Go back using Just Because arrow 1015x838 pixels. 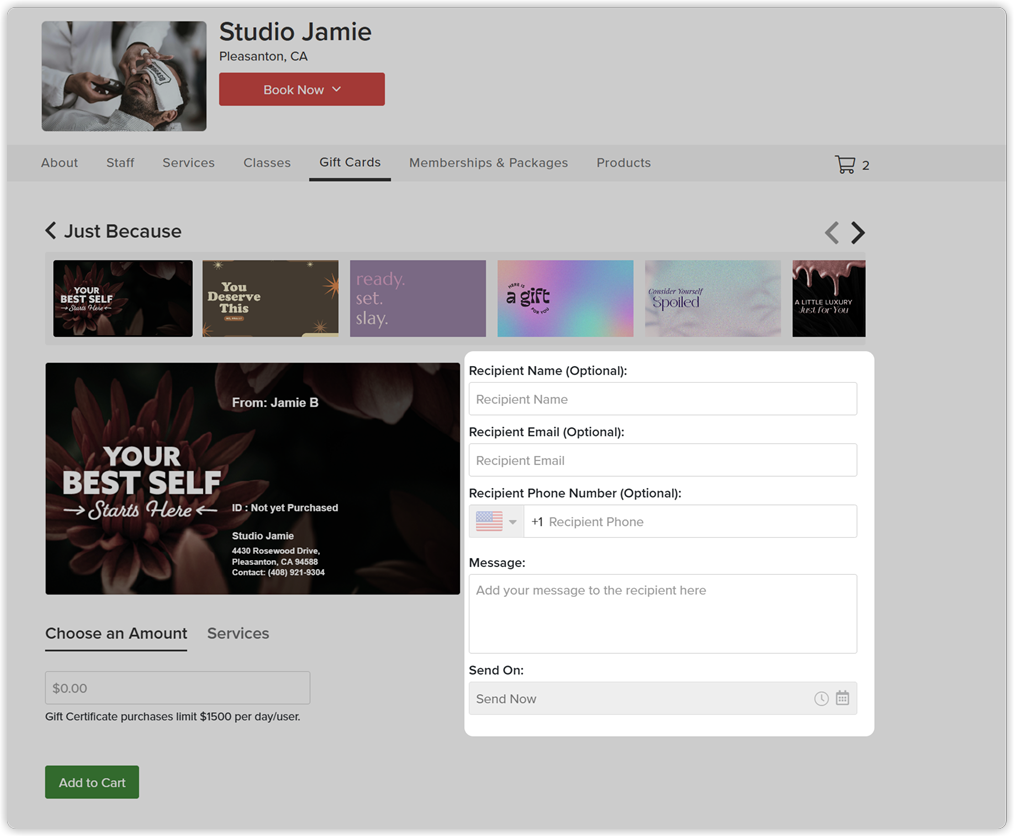50,230
